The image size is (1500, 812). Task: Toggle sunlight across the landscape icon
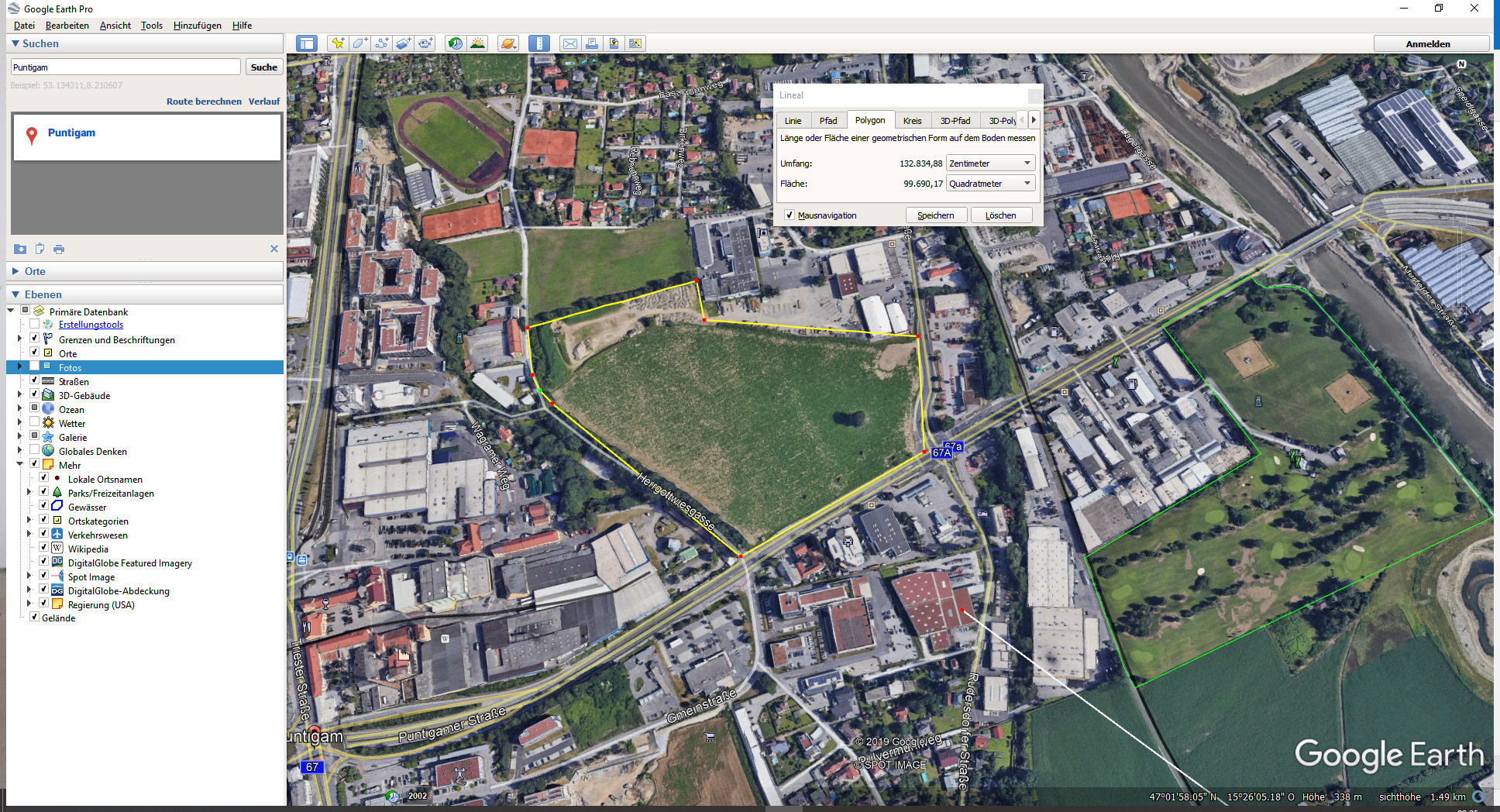(x=477, y=43)
